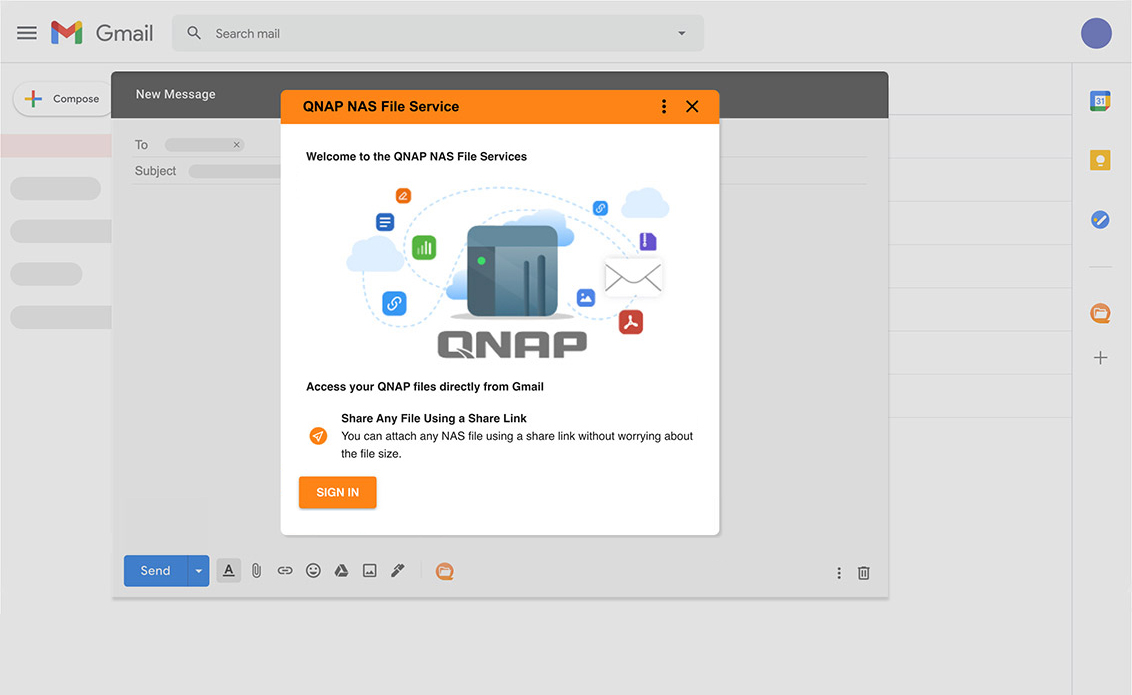
Task: Click the SIGN IN button
Action: (x=337, y=492)
